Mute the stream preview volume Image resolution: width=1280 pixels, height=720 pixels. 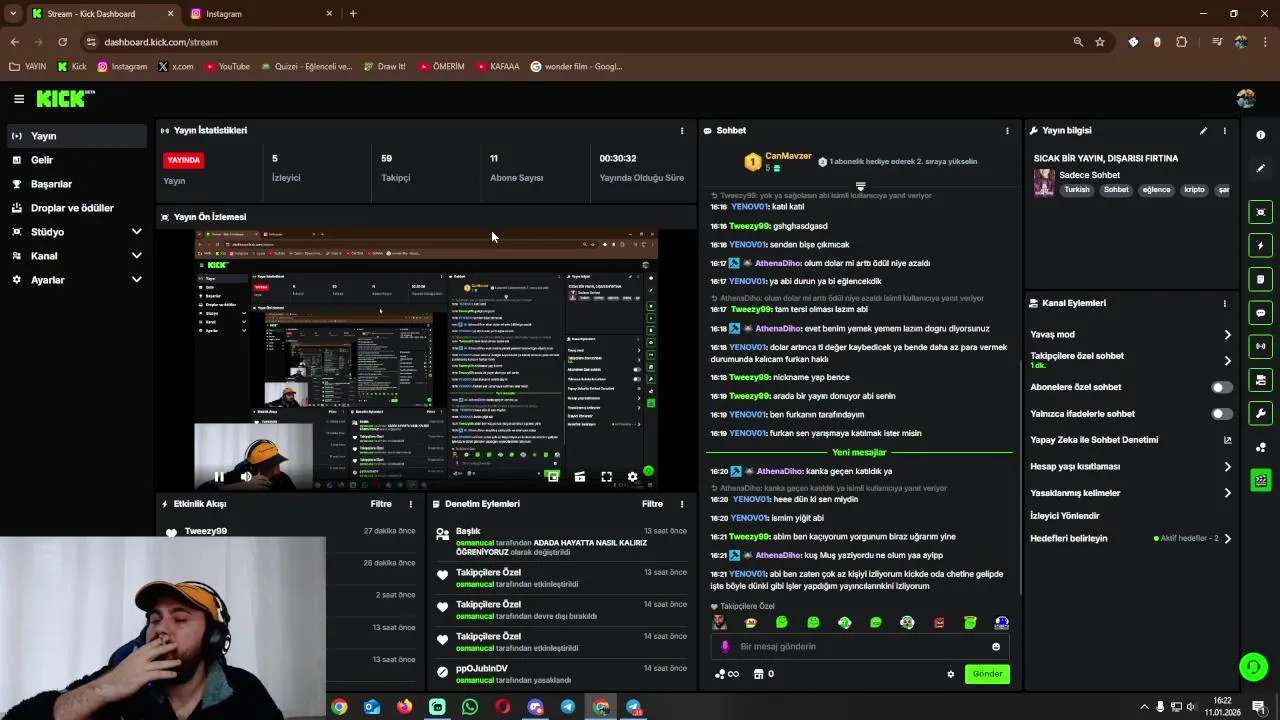click(246, 477)
